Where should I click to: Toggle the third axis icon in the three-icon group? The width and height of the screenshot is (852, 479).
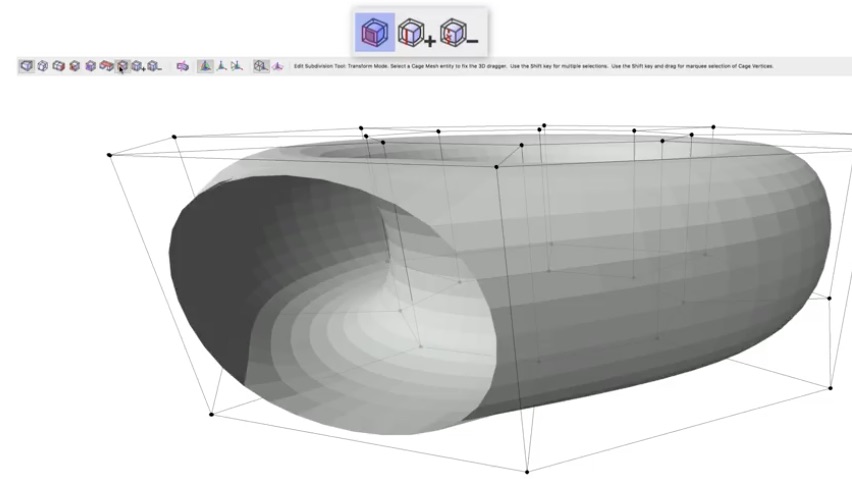[236, 67]
